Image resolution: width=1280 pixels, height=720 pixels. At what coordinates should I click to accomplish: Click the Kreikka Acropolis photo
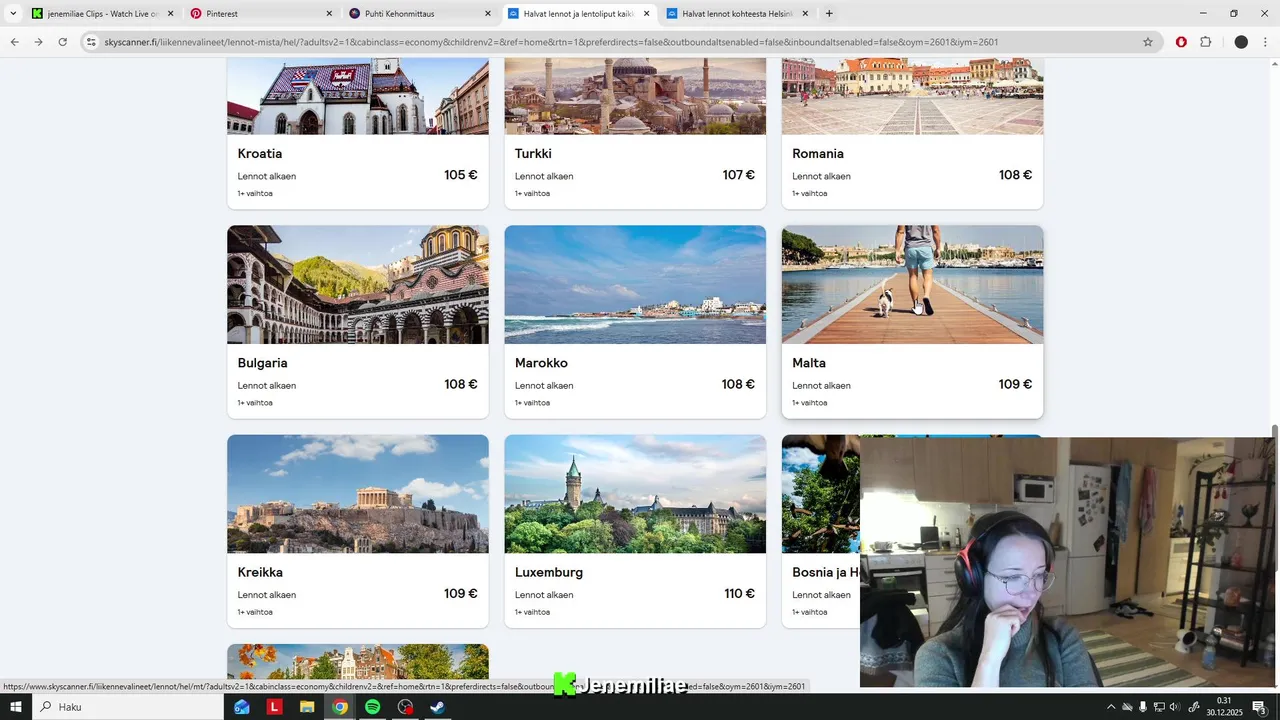click(x=358, y=494)
